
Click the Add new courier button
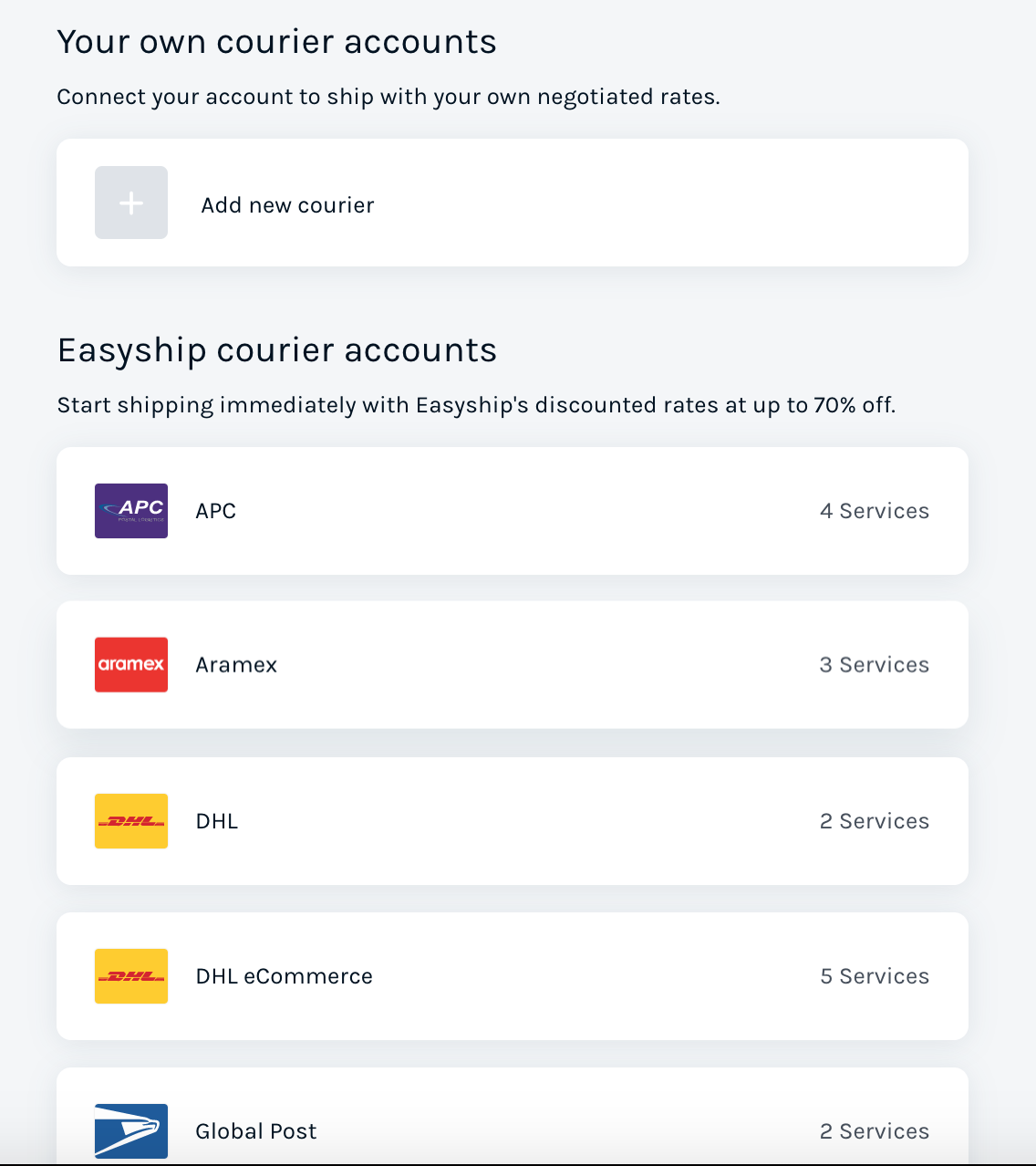point(287,204)
